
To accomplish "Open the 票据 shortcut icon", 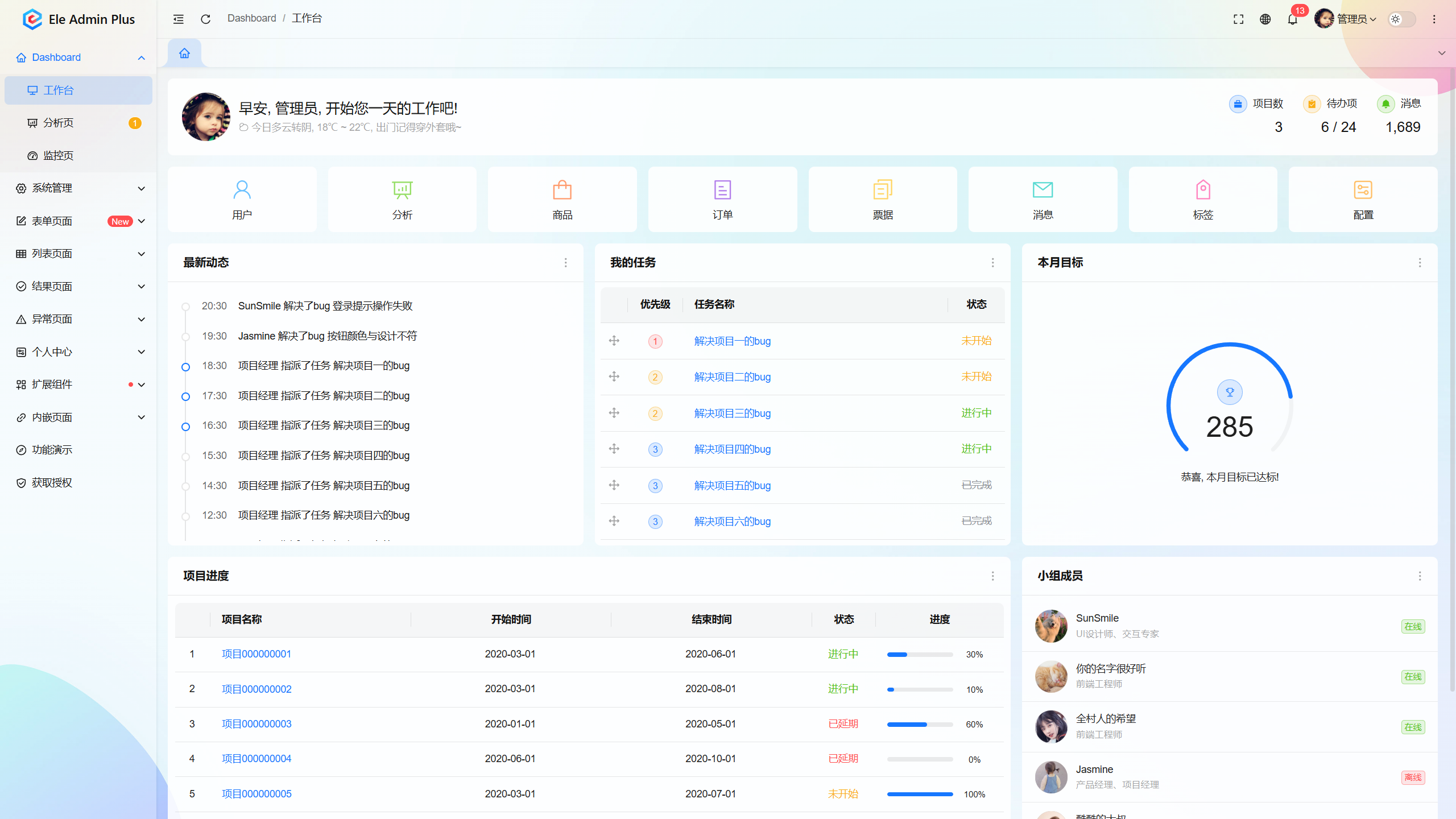I will [882, 190].
